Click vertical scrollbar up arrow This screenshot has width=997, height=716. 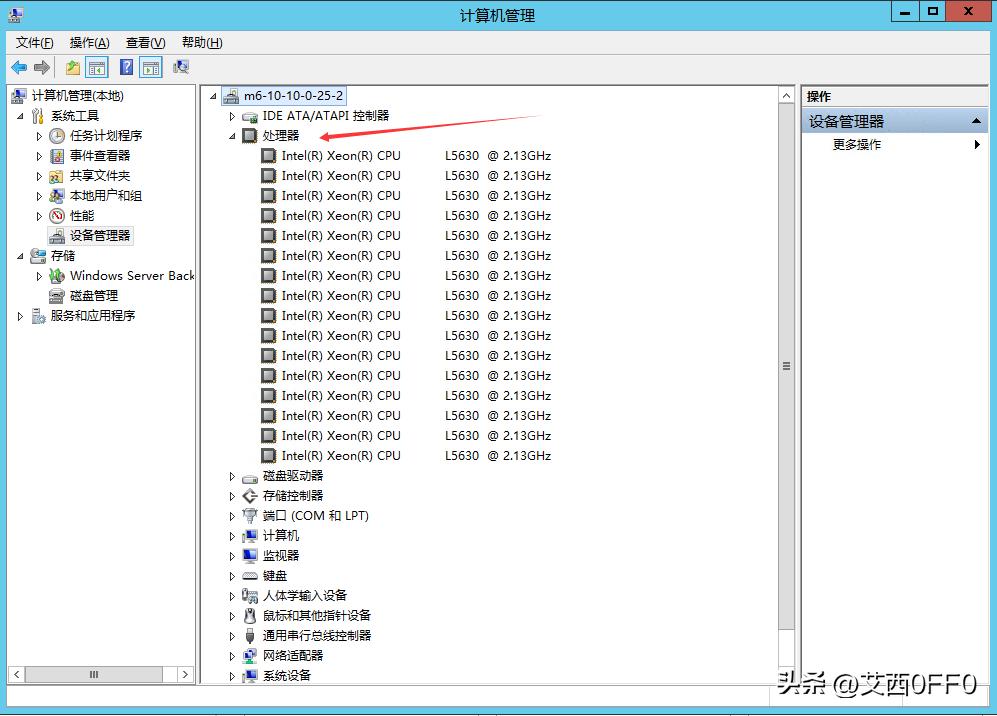coord(787,96)
